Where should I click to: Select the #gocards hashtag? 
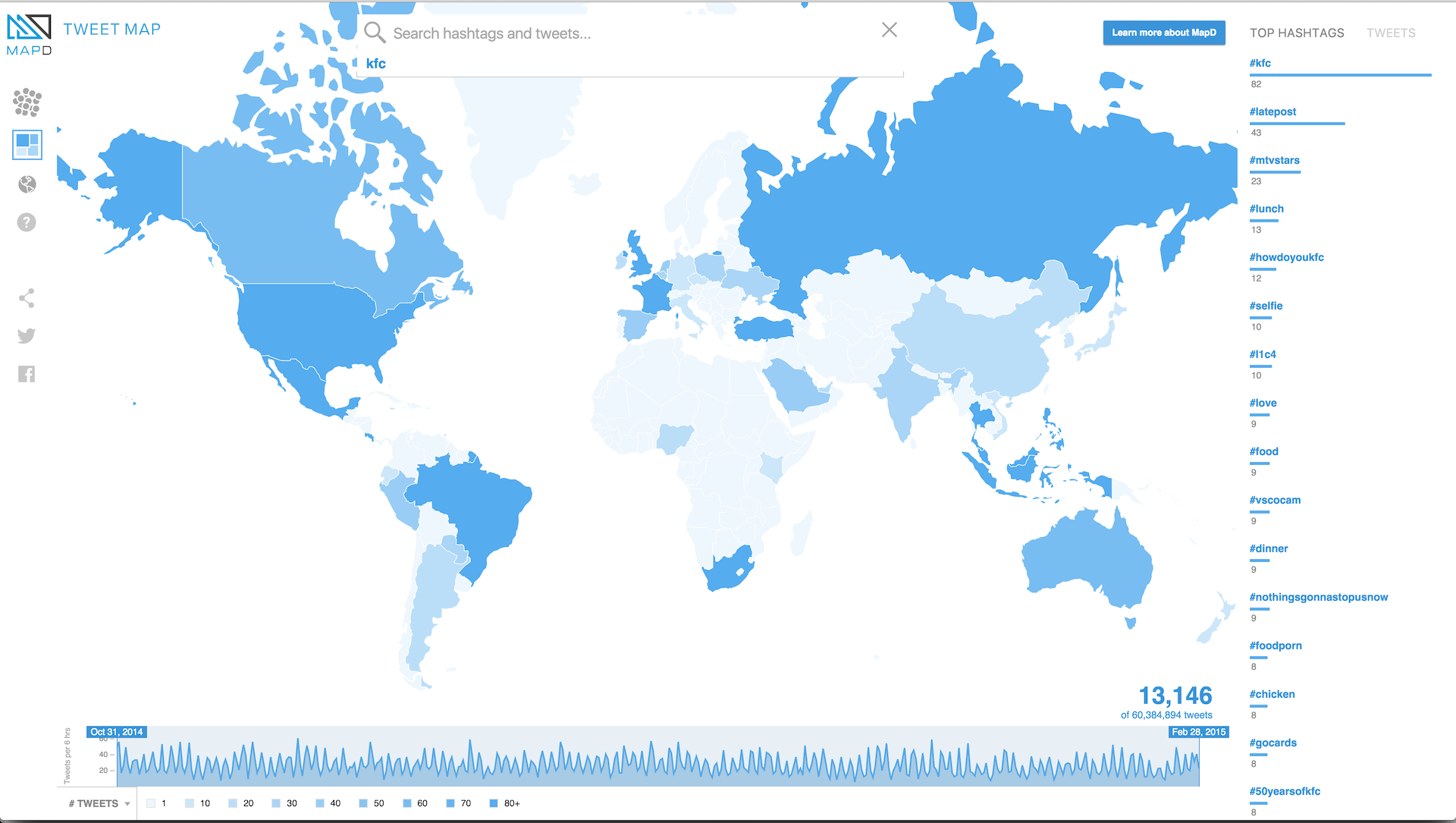pos(1273,743)
